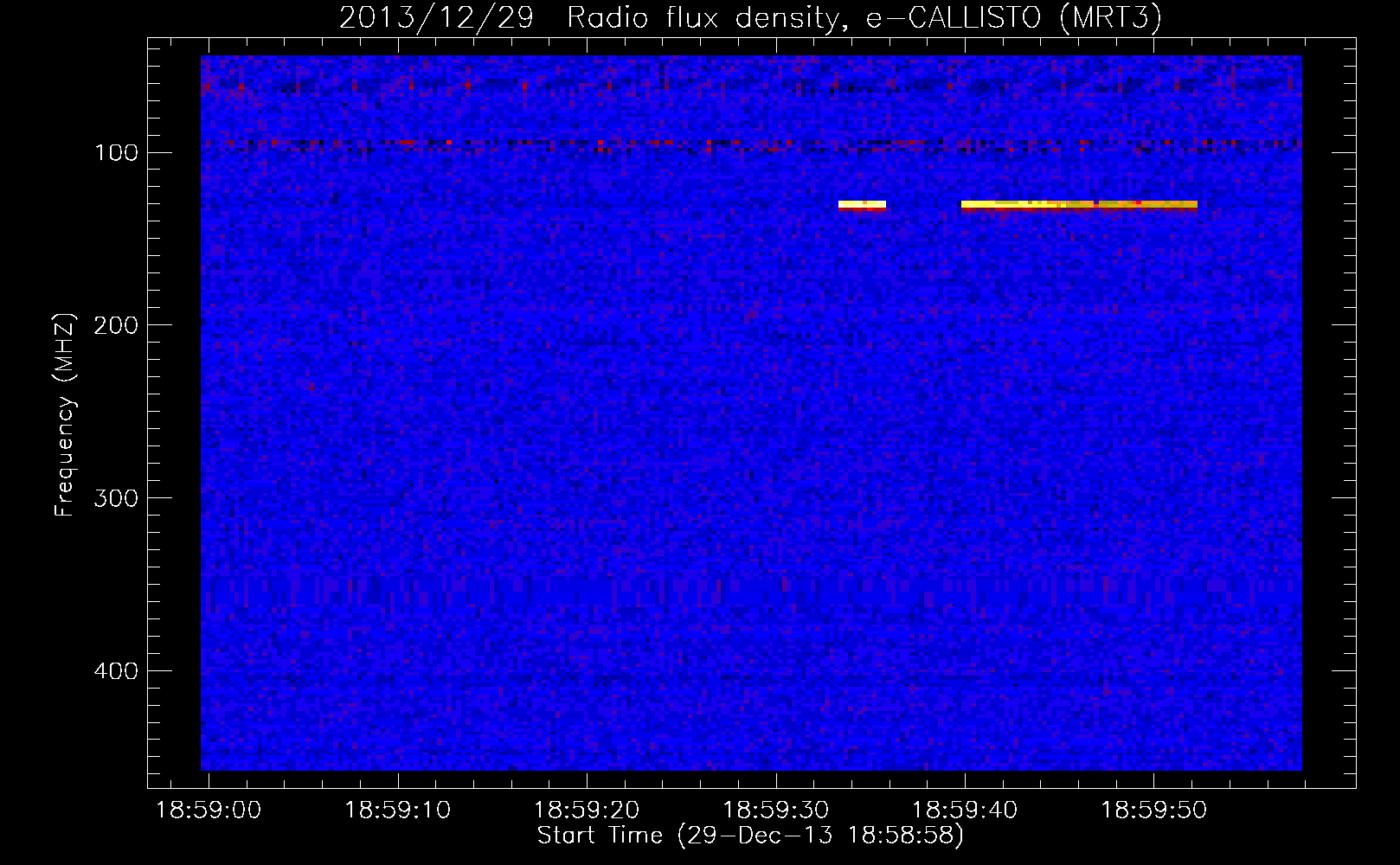Image resolution: width=1400 pixels, height=865 pixels.
Task: Click time tick label '18:59:30'
Action: click(775, 811)
